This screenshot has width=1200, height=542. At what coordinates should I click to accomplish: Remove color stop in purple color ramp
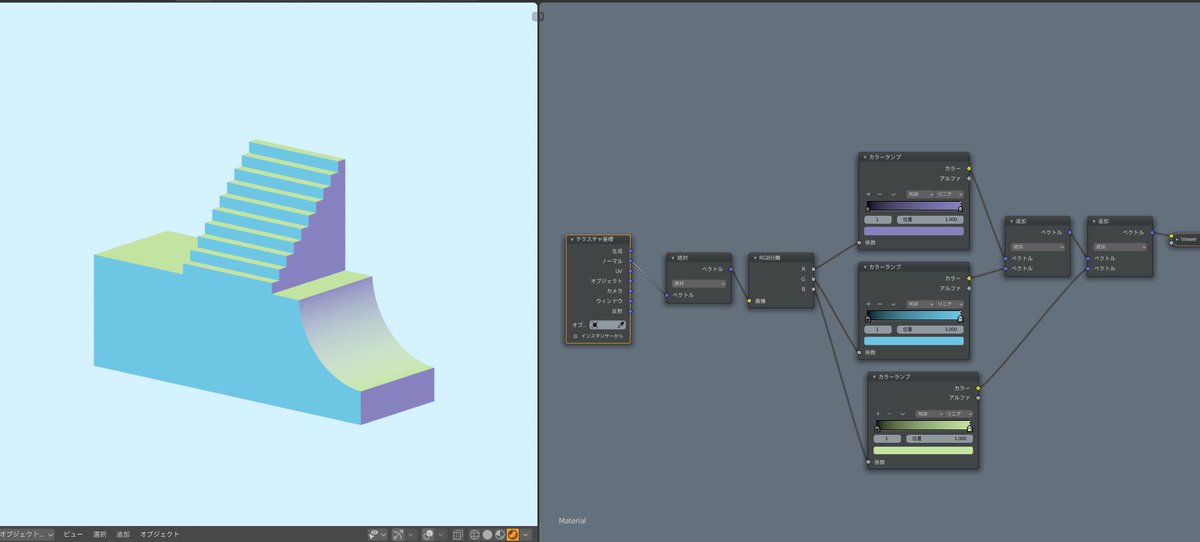(879, 194)
